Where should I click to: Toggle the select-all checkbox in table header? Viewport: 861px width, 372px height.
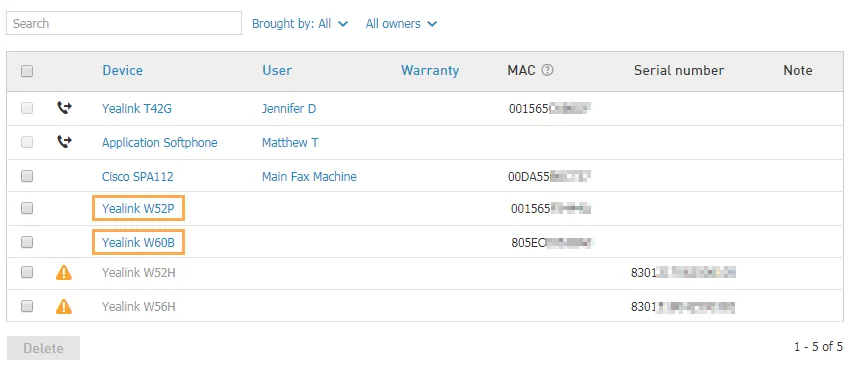tap(27, 71)
